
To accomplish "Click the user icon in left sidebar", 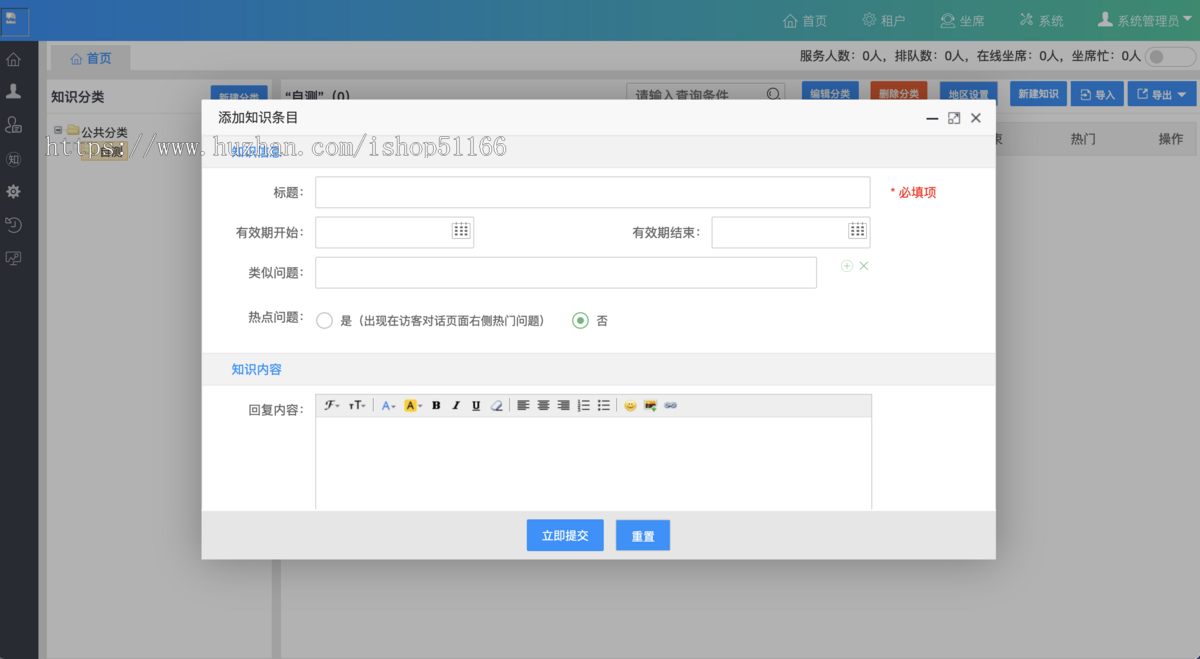I will pyautogui.click(x=14, y=91).
